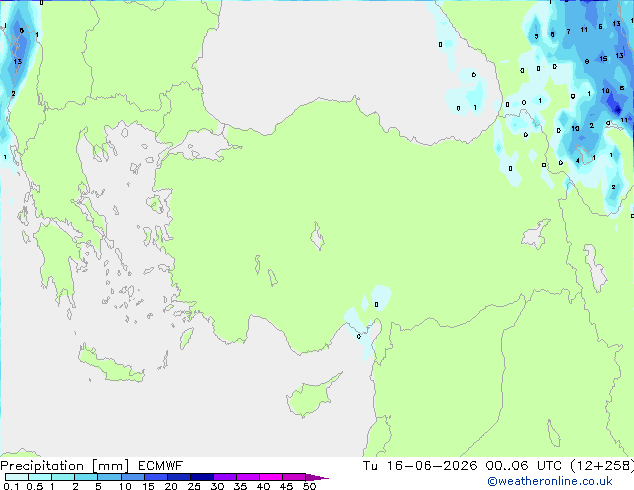Open the weatheronline.co.uk copyright link
The width and height of the screenshot is (634, 490).
[550, 481]
